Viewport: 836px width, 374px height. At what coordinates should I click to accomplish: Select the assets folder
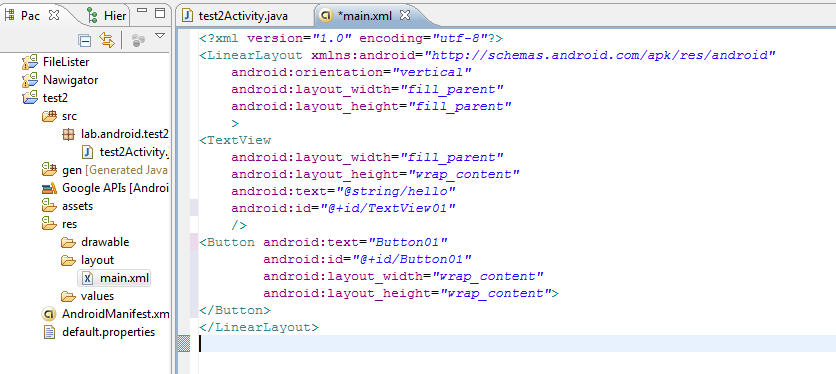[77, 206]
